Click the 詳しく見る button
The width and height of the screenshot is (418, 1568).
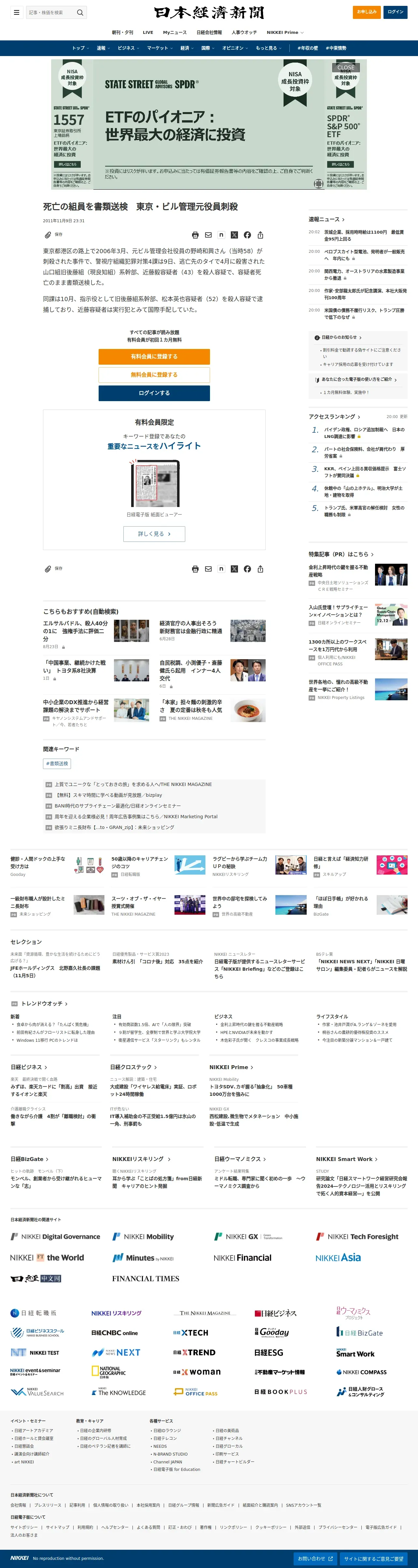coord(154,534)
